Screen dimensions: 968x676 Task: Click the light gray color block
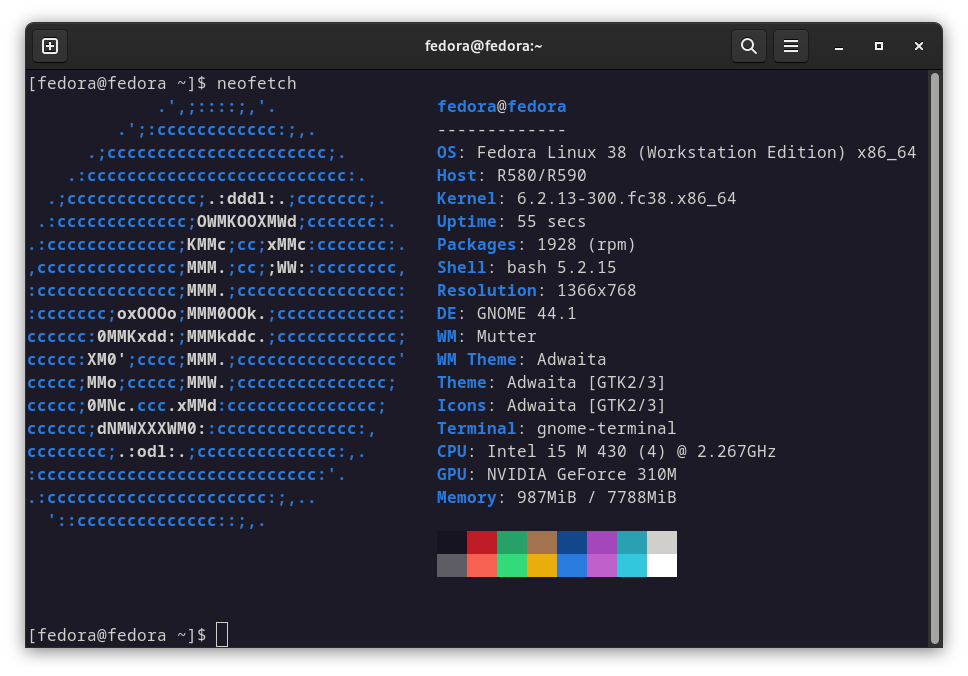[x=662, y=543]
